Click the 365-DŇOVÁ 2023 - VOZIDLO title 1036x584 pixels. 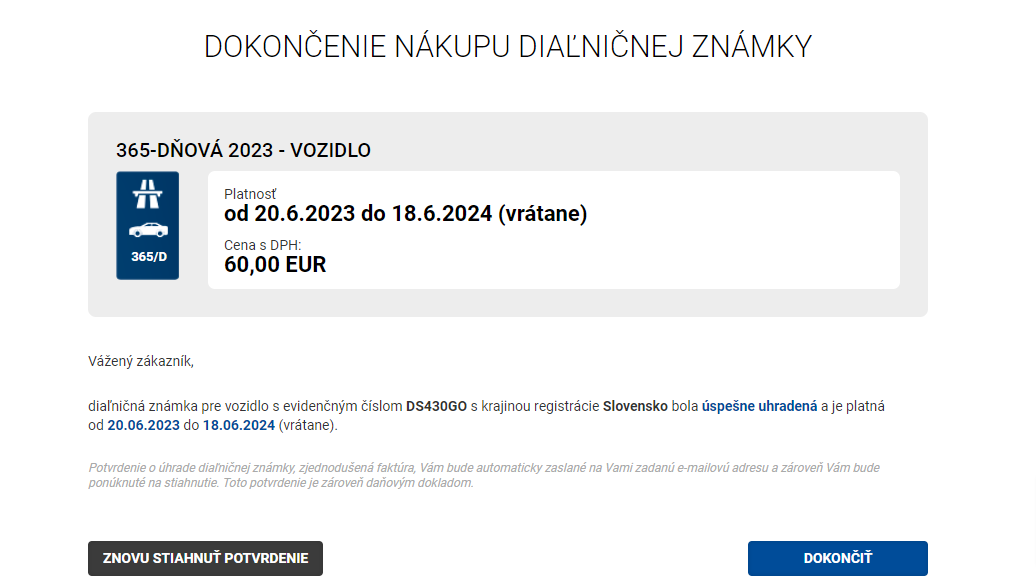[x=243, y=151]
